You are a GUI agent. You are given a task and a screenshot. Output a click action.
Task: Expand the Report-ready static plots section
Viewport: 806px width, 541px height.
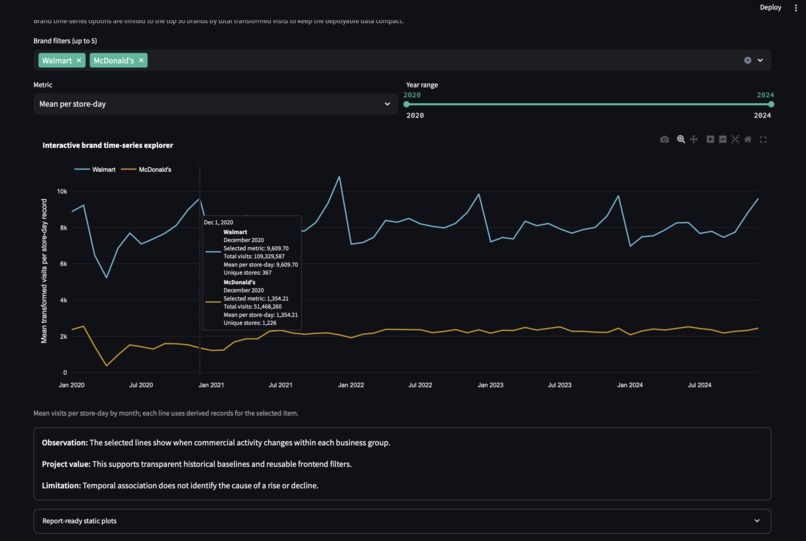click(x=402, y=521)
